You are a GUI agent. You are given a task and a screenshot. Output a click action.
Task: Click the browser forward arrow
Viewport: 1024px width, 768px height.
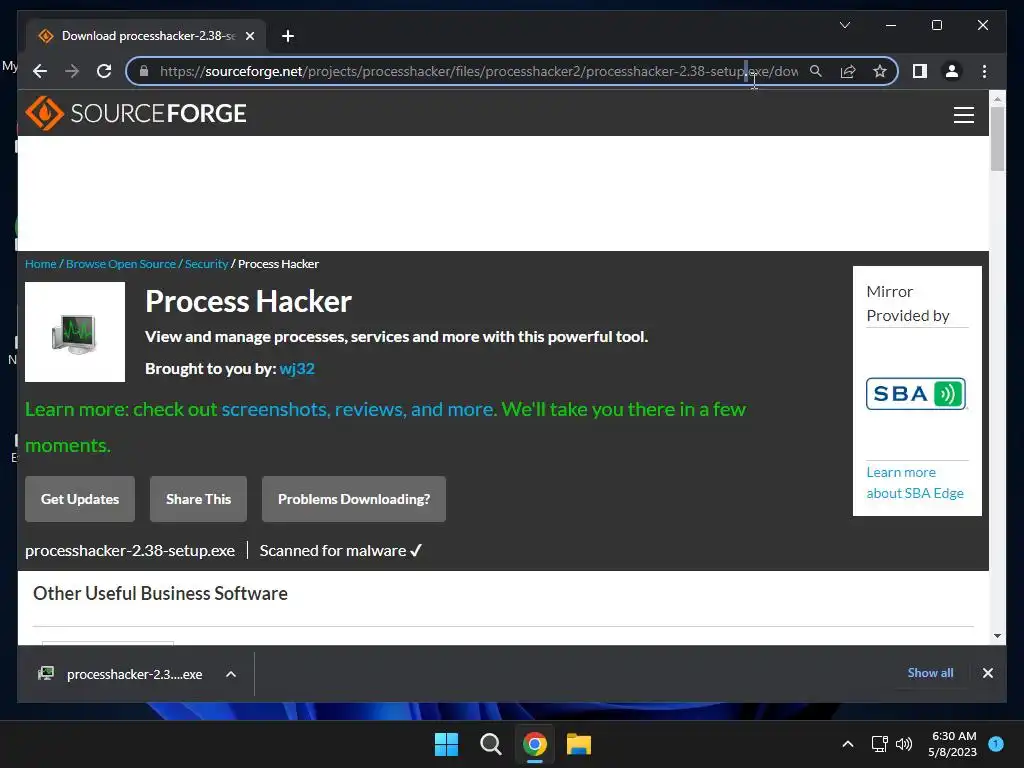(72, 71)
